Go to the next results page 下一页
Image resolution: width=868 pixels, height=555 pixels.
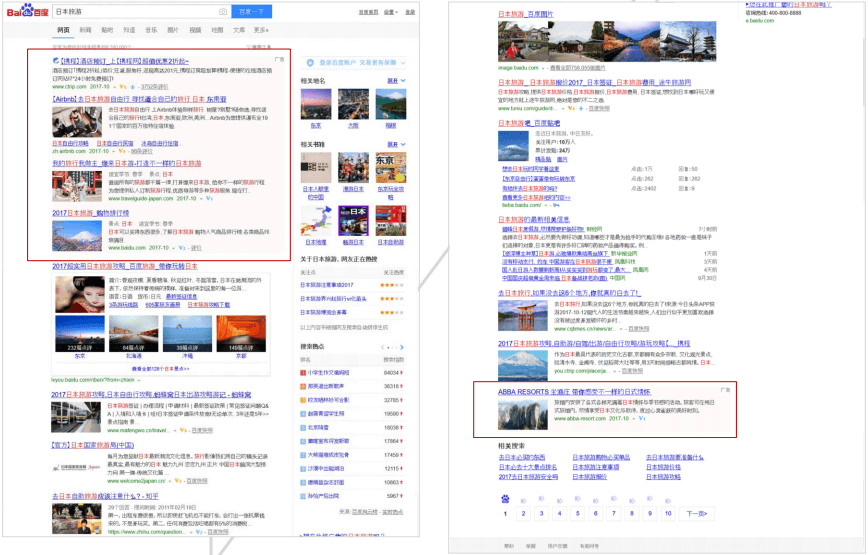point(696,514)
